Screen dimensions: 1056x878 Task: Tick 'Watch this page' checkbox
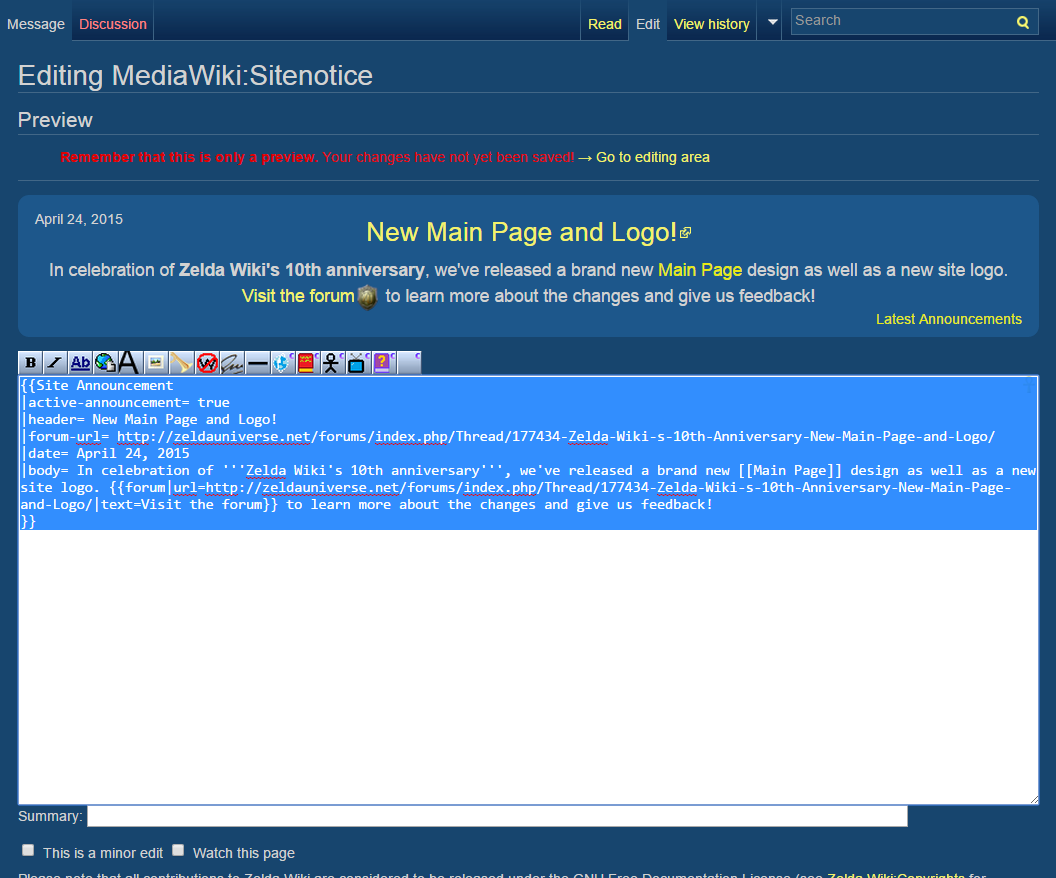[178, 850]
